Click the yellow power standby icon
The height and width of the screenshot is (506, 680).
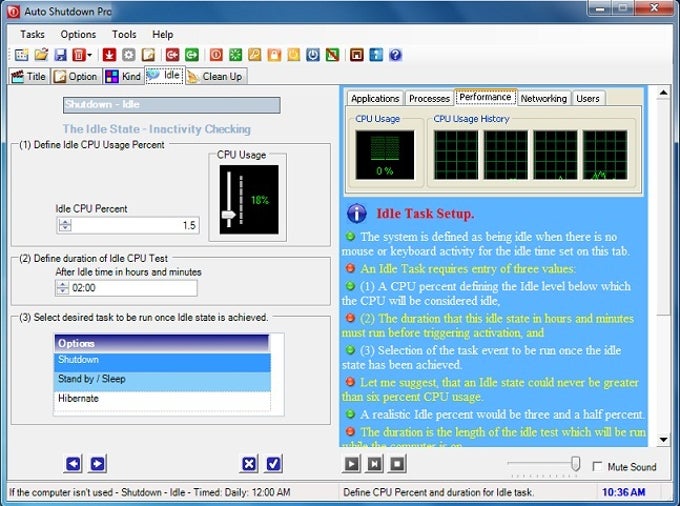point(294,55)
